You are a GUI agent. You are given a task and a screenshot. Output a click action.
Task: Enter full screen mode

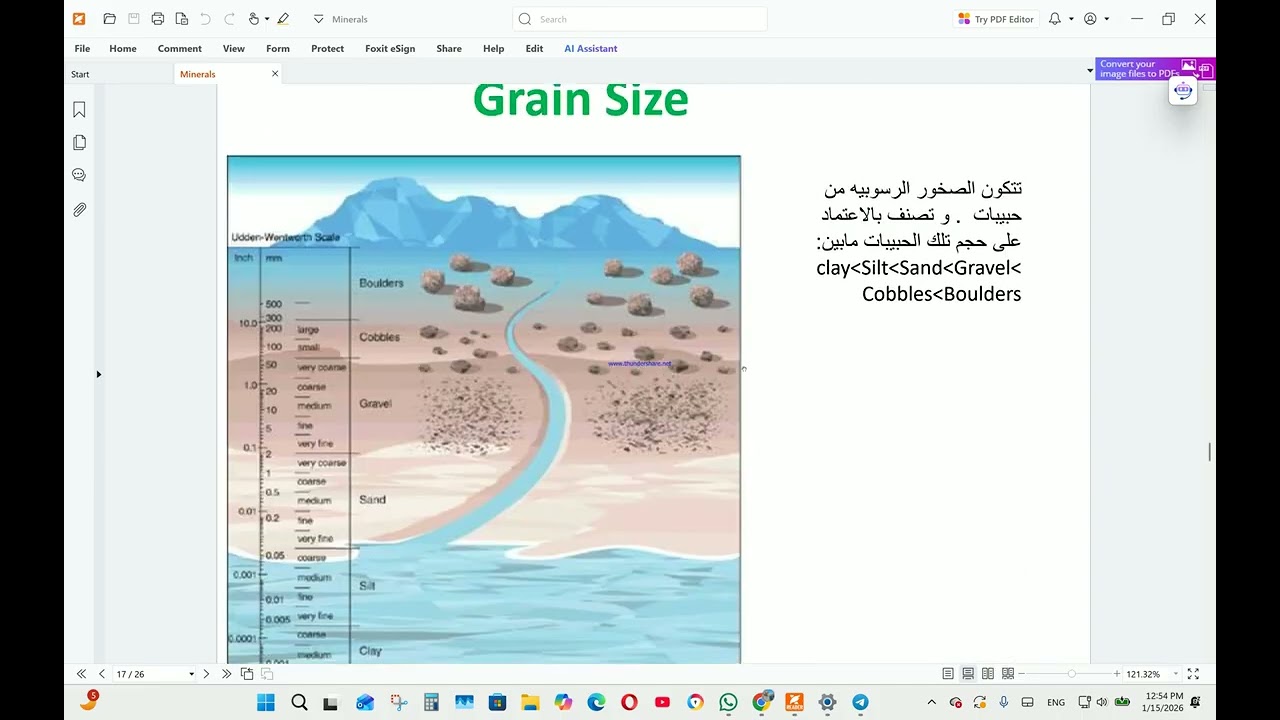pyautogui.click(x=1193, y=674)
